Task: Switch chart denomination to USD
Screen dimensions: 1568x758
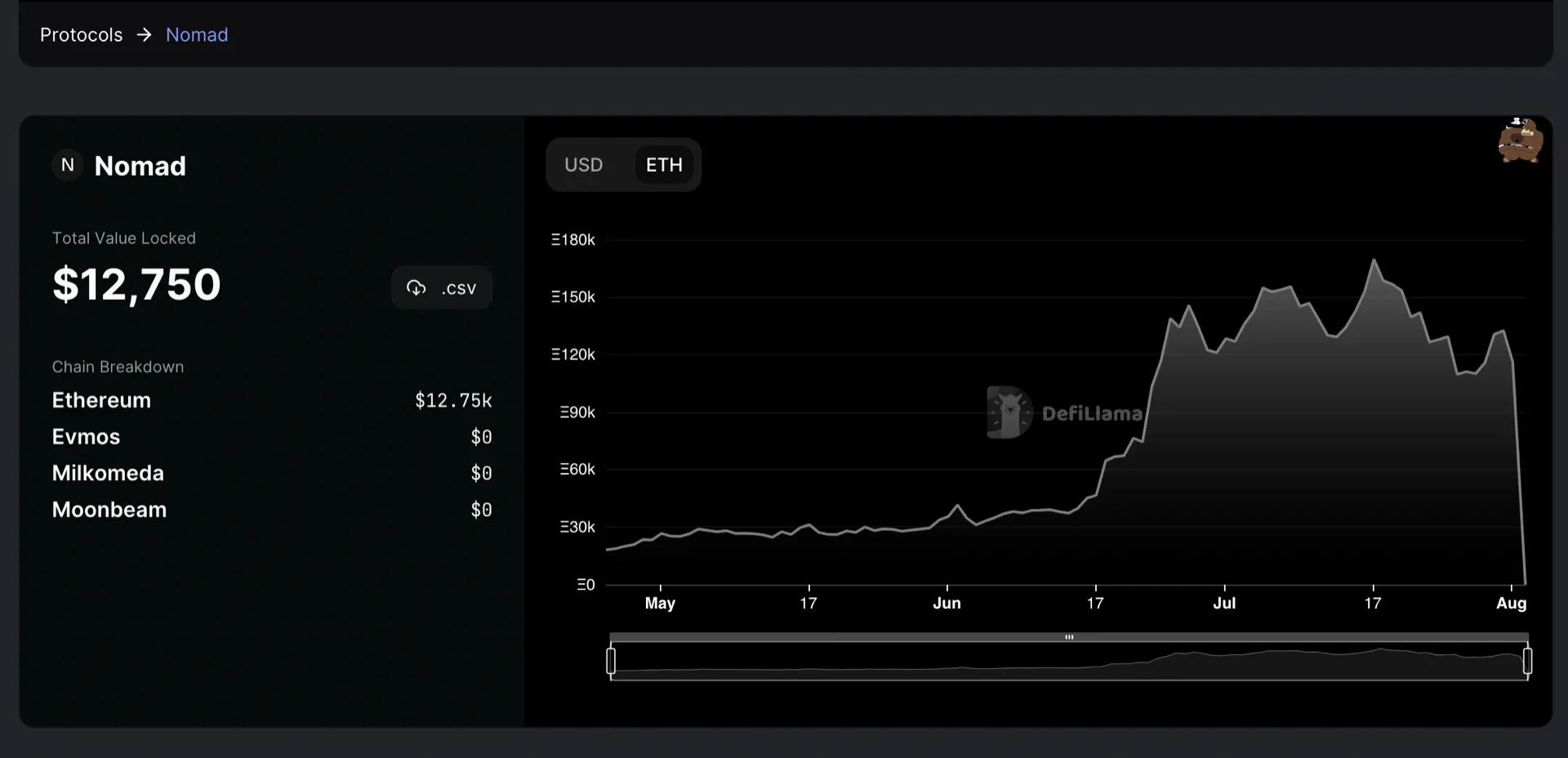Action: point(584,165)
